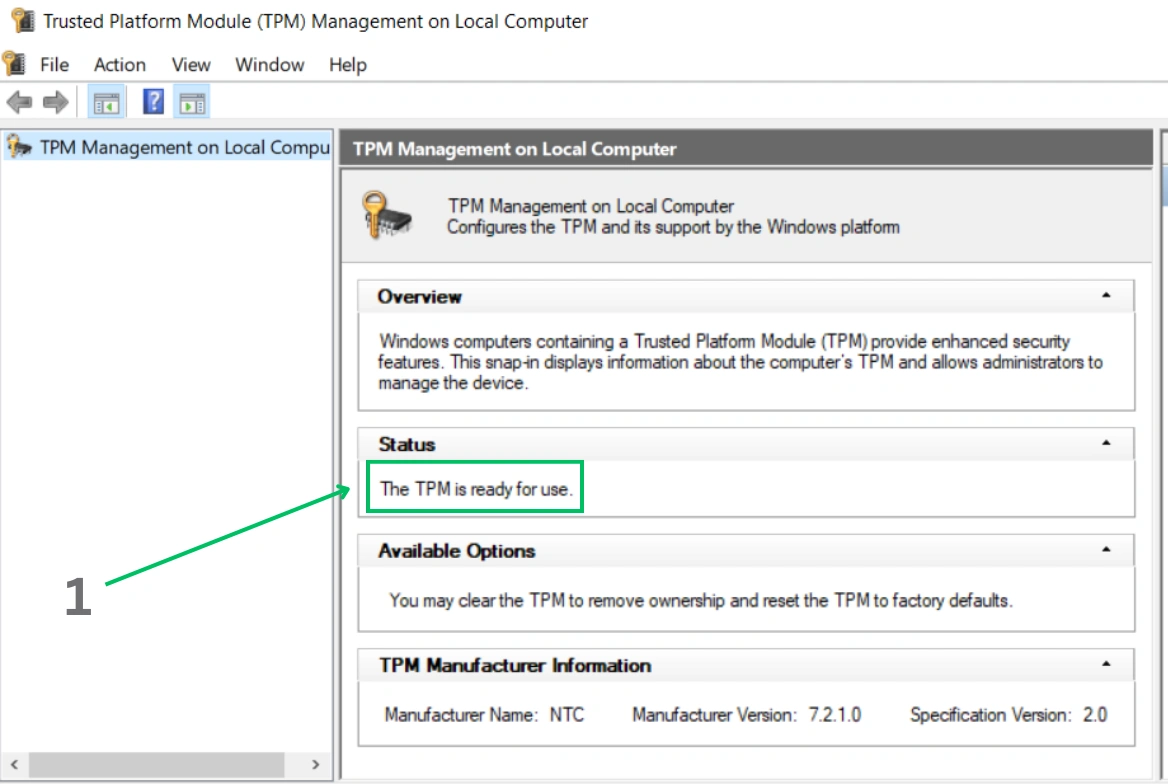Click the console icon beside the File menu

(13, 63)
